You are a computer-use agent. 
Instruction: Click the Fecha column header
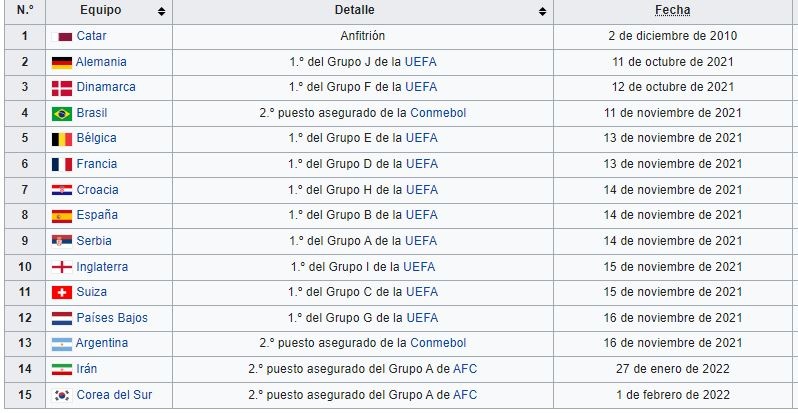(672, 10)
